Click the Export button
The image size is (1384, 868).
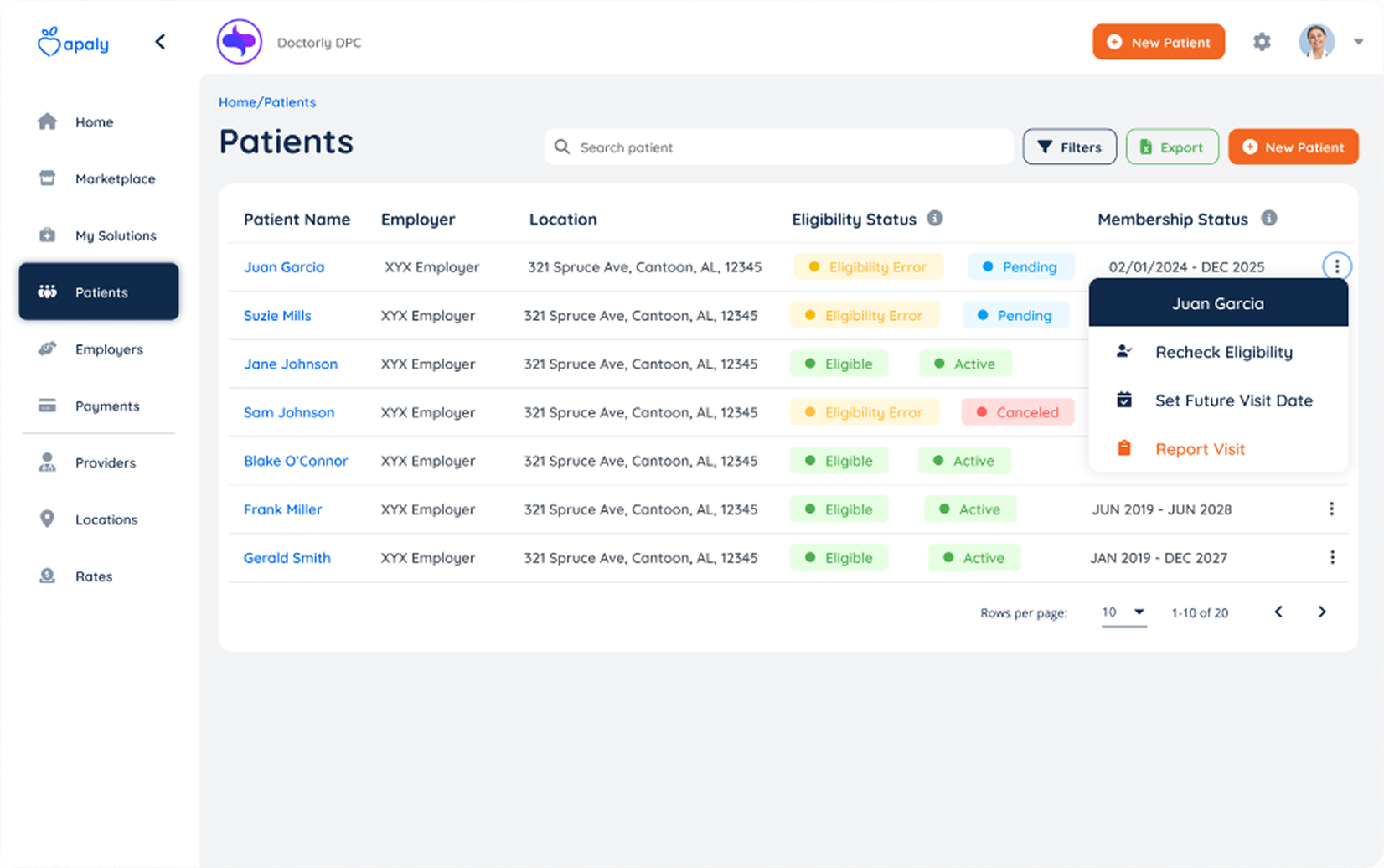click(1171, 147)
